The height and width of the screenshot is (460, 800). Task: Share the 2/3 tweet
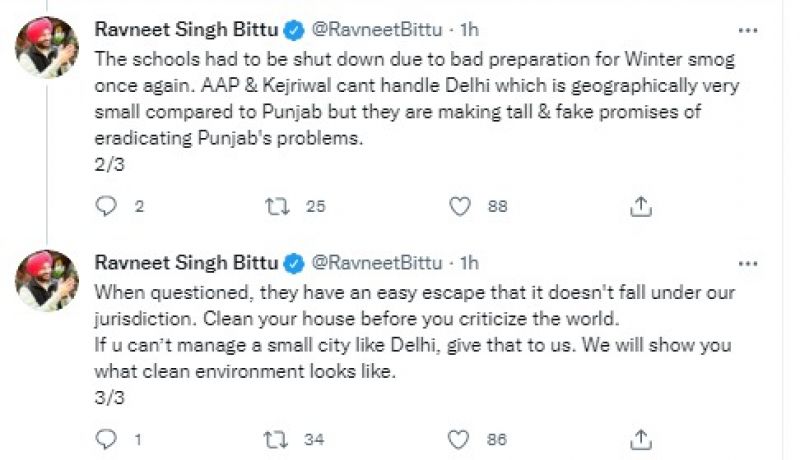(x=642, y=205)
